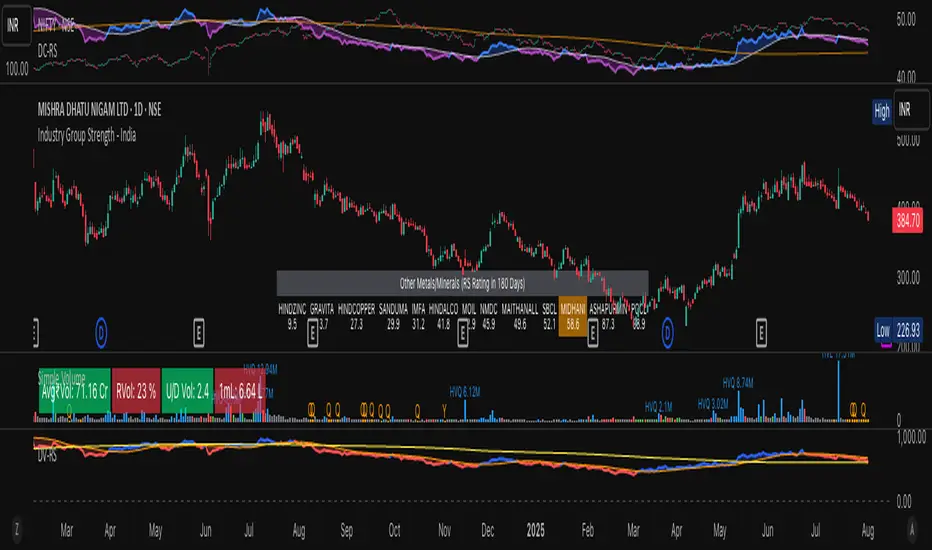The image size is (932, 550).
Task: Click the IMFA 31.2 table cell
Action: 418,316
